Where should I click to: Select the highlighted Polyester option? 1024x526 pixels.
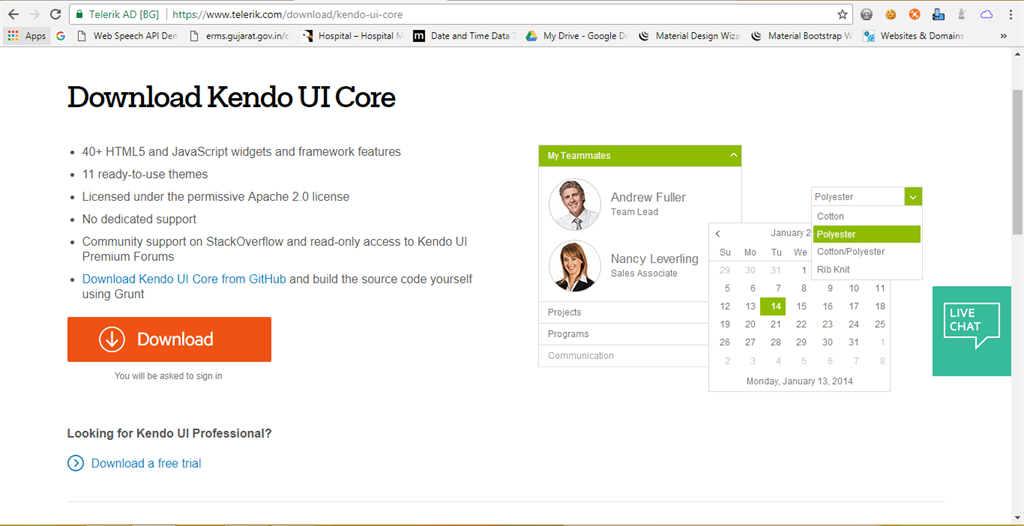click(x=867, y=234)
